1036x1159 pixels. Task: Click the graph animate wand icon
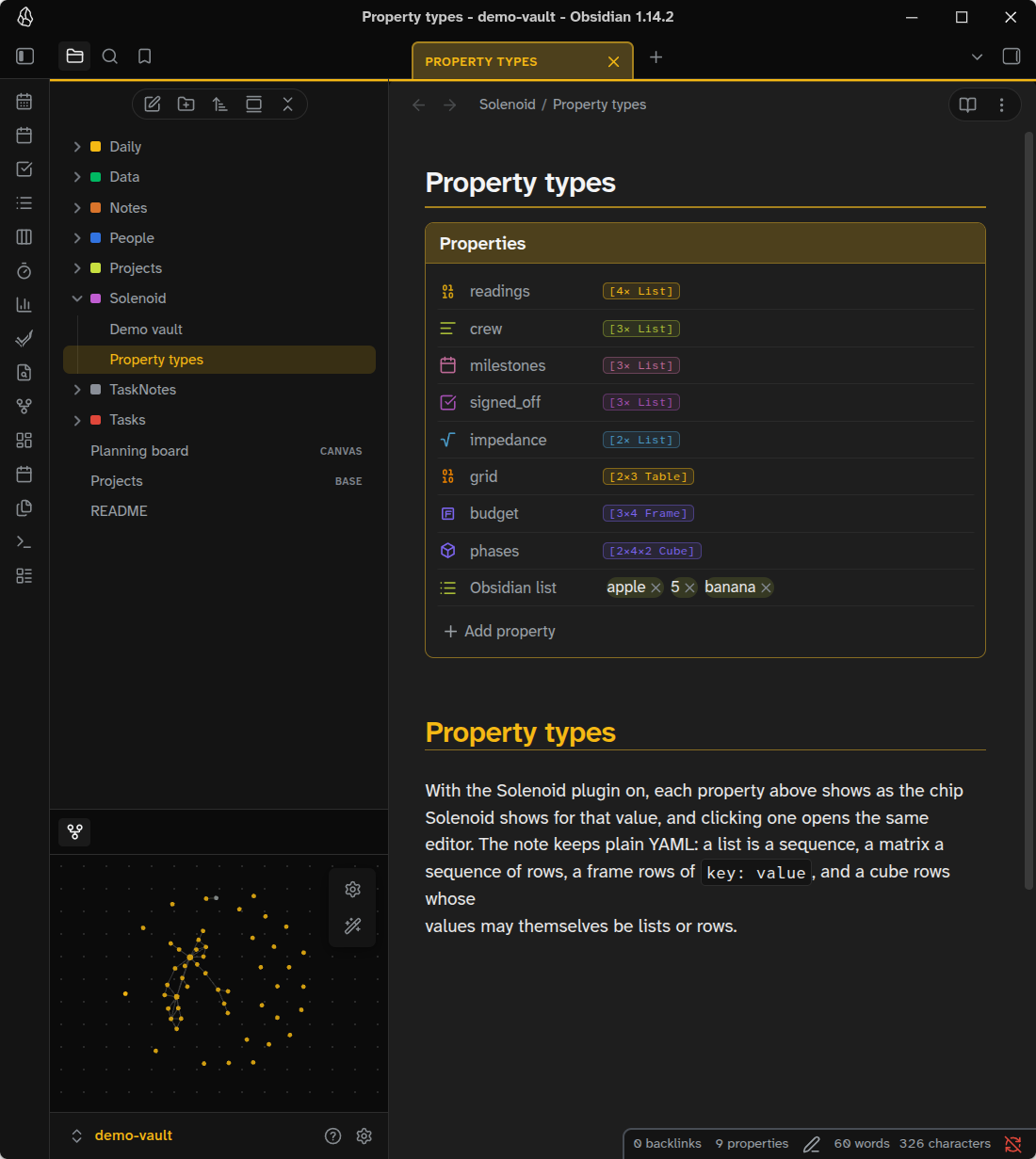pyautogui.click(x=353, y=926)
